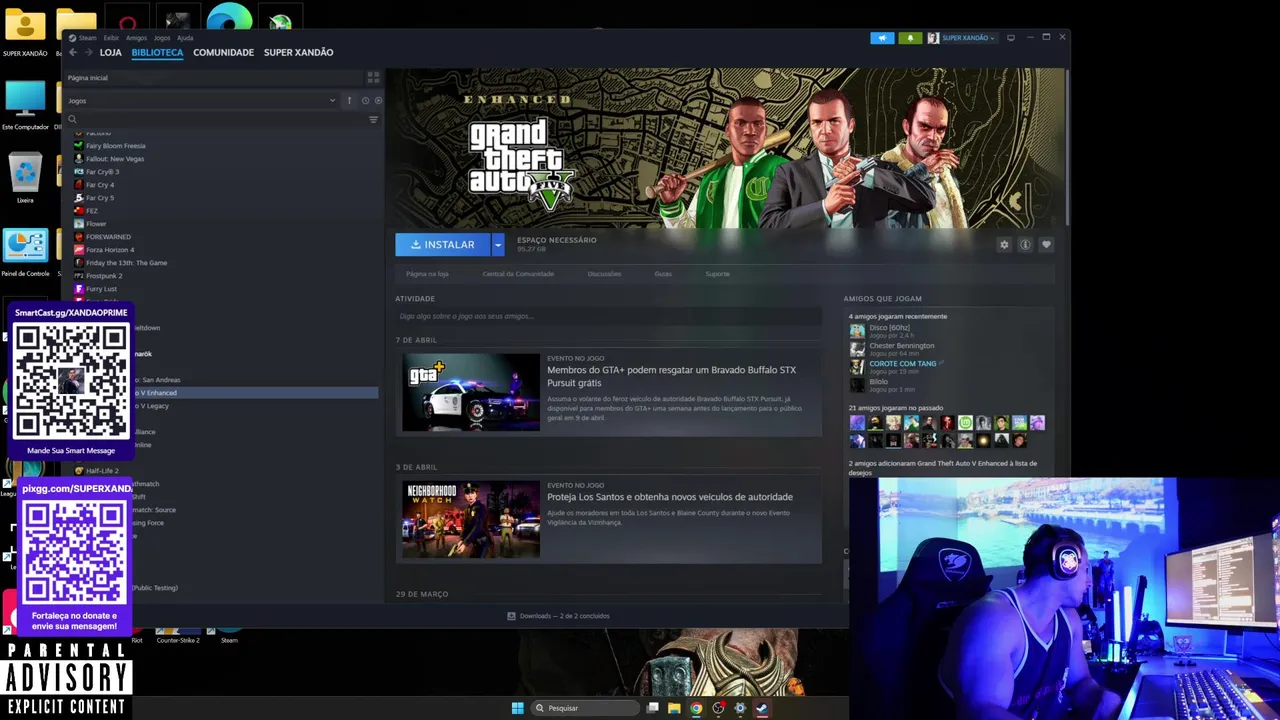
Task: Select Friday the 13th: The Game
Action: tap(126, 263)
